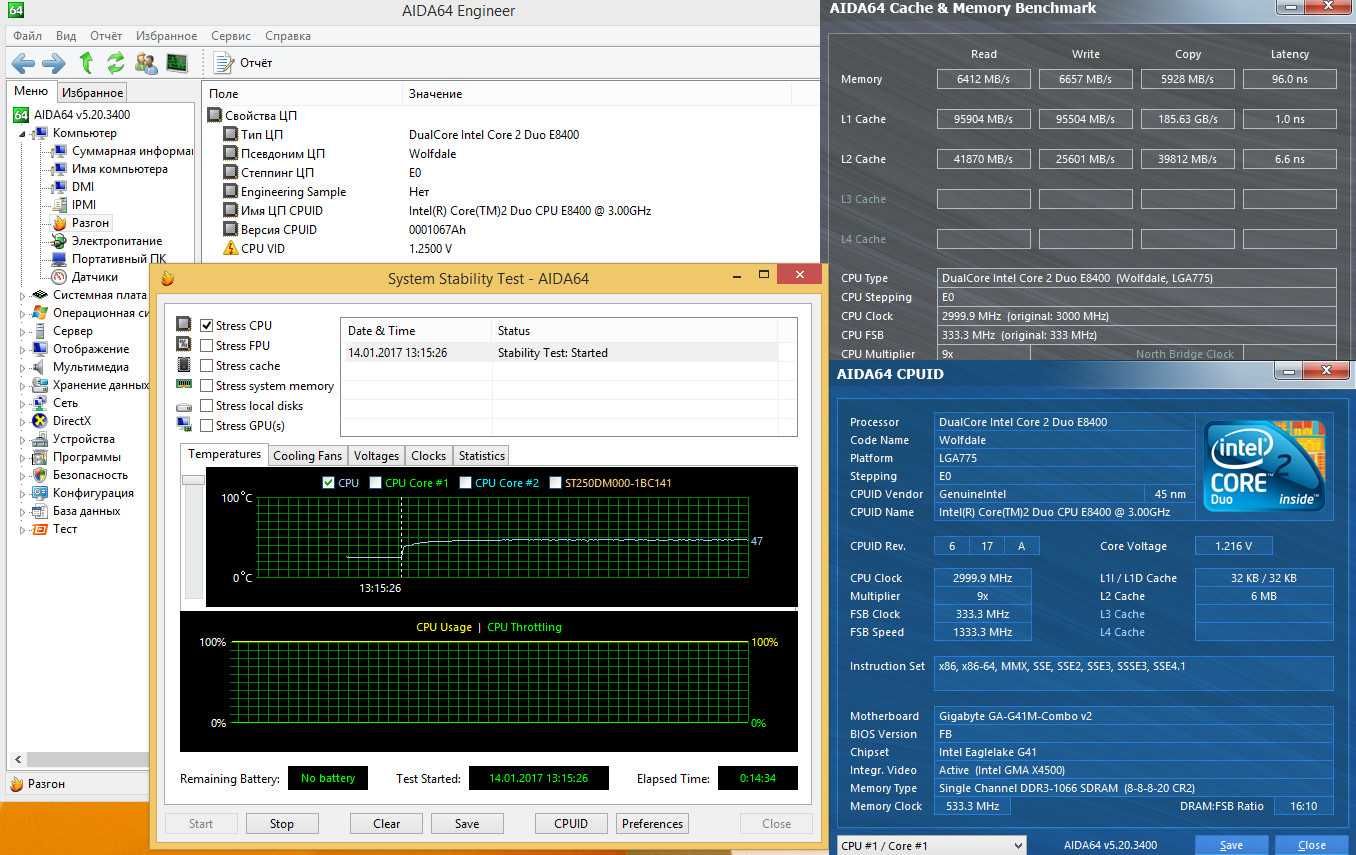Click the Отображение monitor icon
The width and height of the screenshot is (1356, 855).
(40, 349)
